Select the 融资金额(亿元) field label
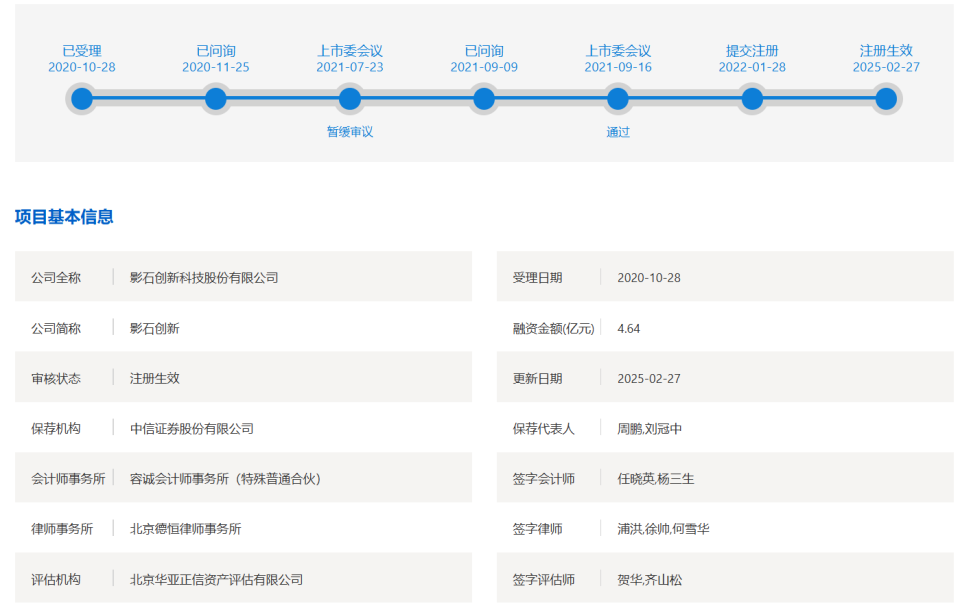Image resolution: width=960 pixels, height=606 pixels. 553,329
